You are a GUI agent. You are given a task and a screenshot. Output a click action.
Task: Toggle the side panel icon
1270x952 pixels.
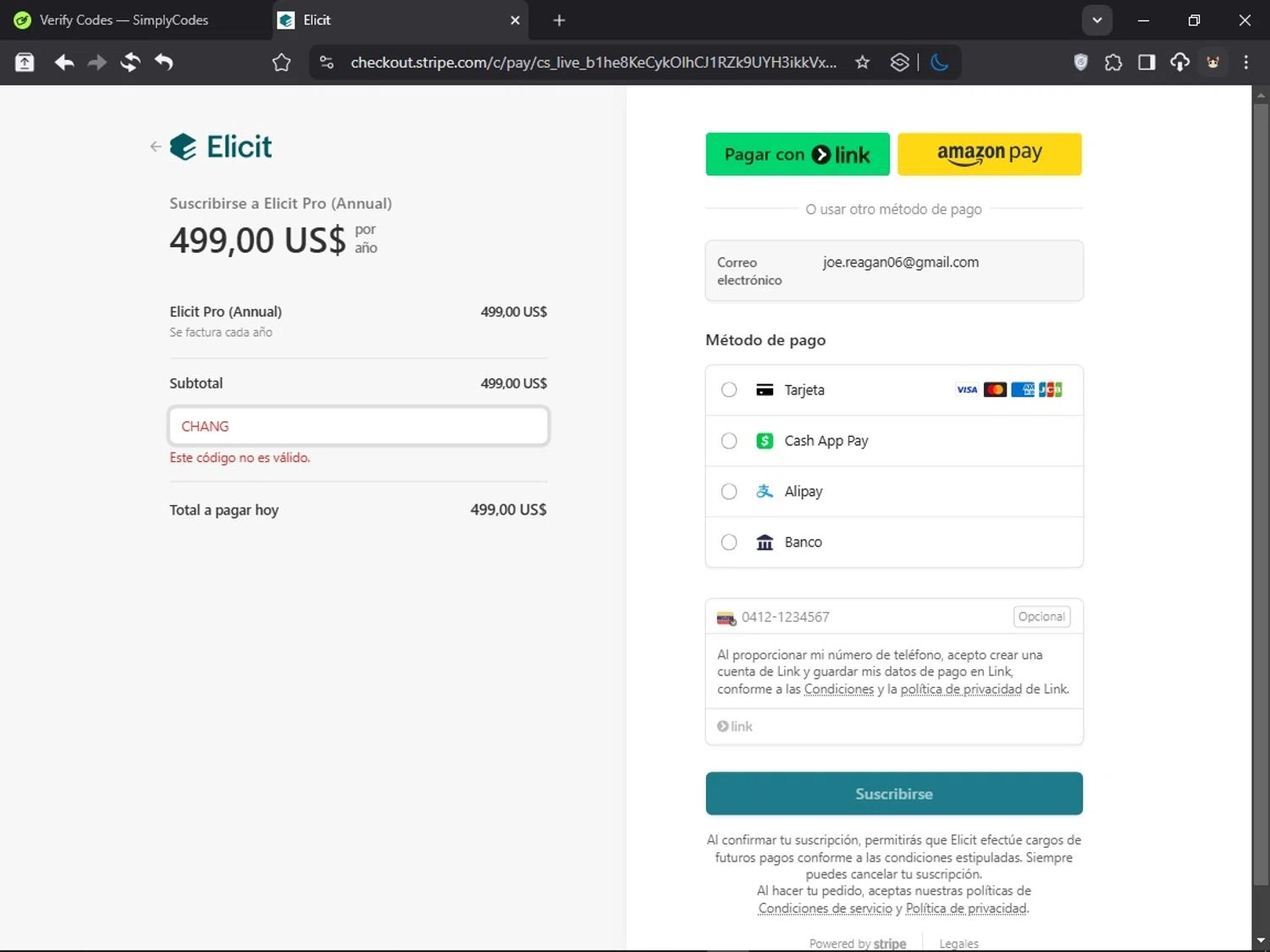[1146, 62]
